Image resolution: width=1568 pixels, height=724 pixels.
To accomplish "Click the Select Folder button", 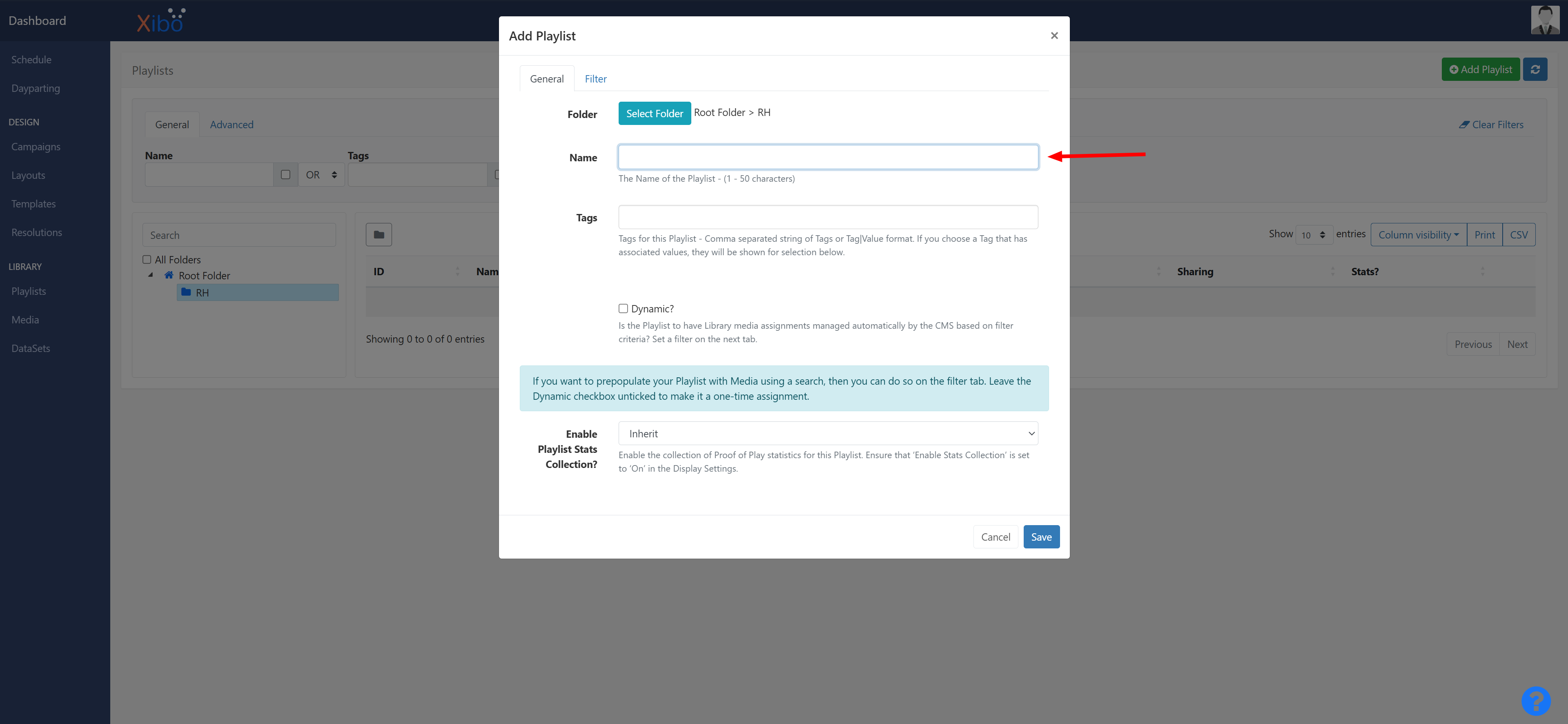I will 654,113.
